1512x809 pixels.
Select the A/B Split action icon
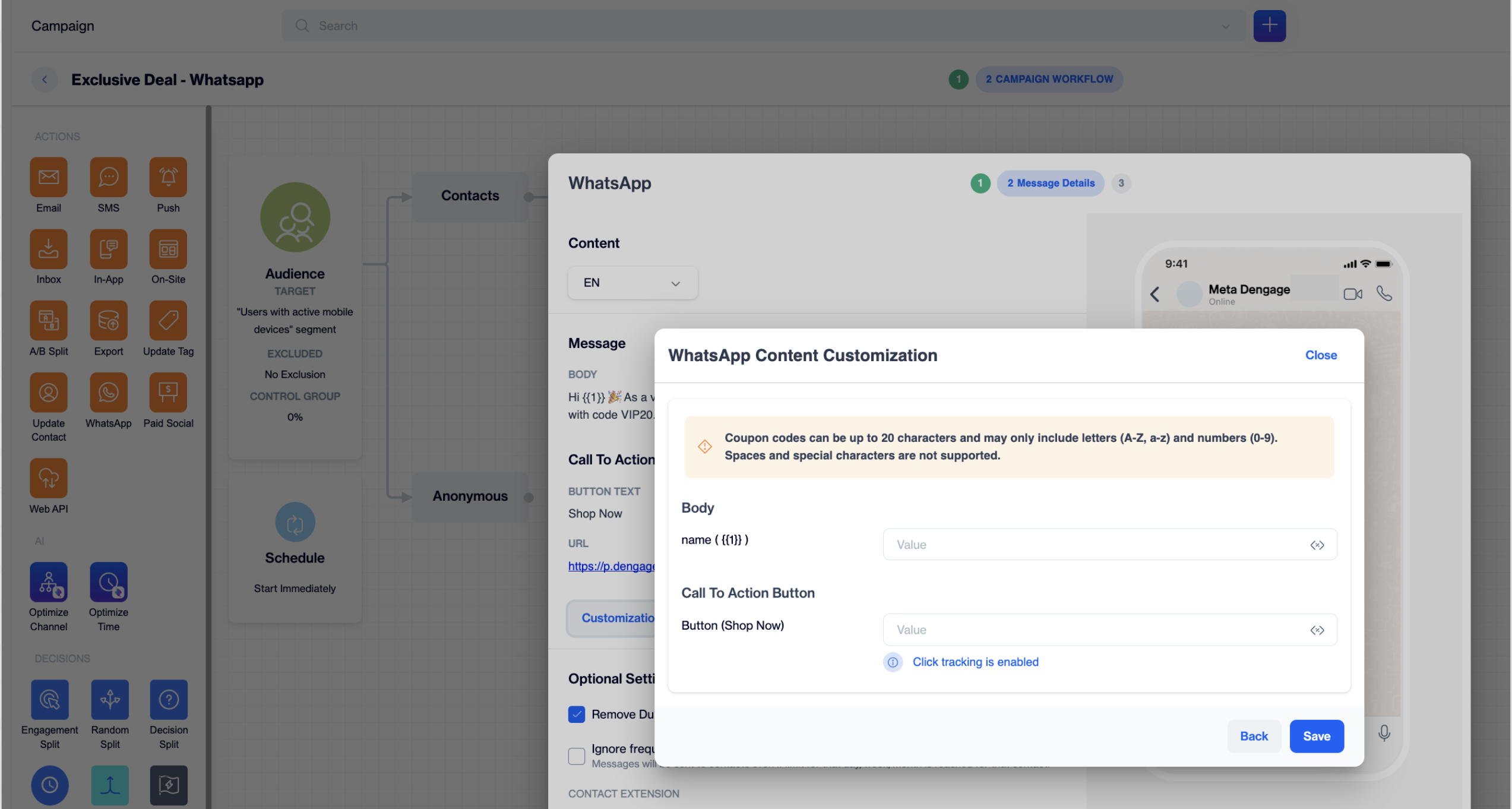[49, 321]
